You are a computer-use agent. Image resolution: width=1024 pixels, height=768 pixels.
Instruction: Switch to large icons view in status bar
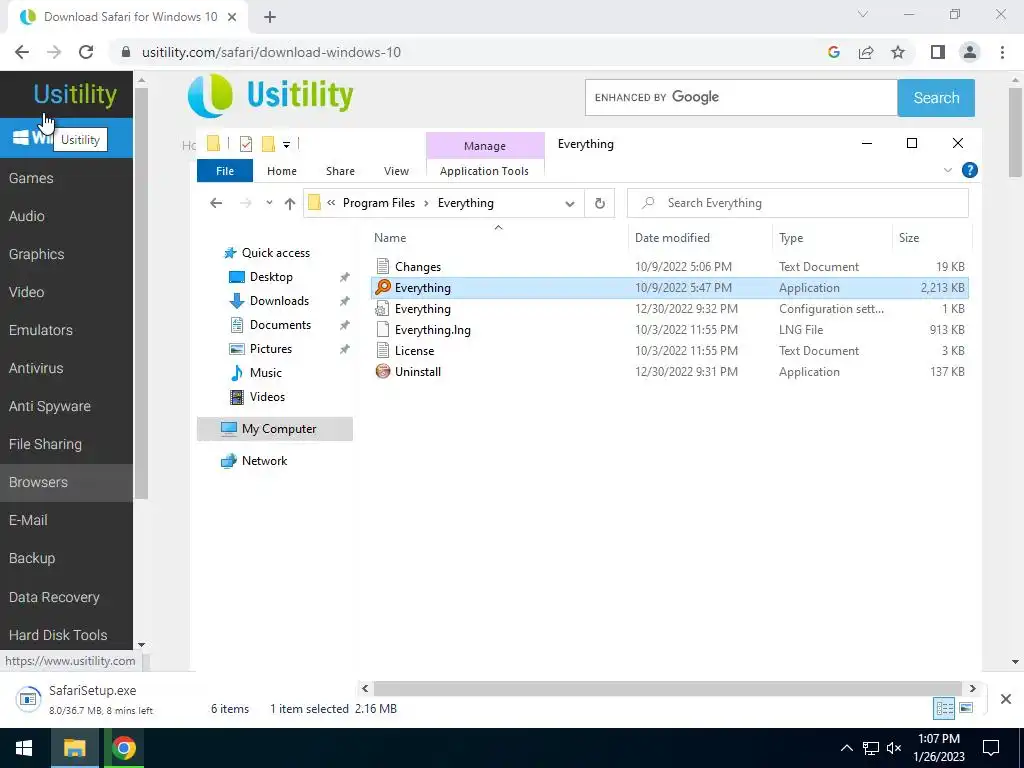click(x=966, y=709)
